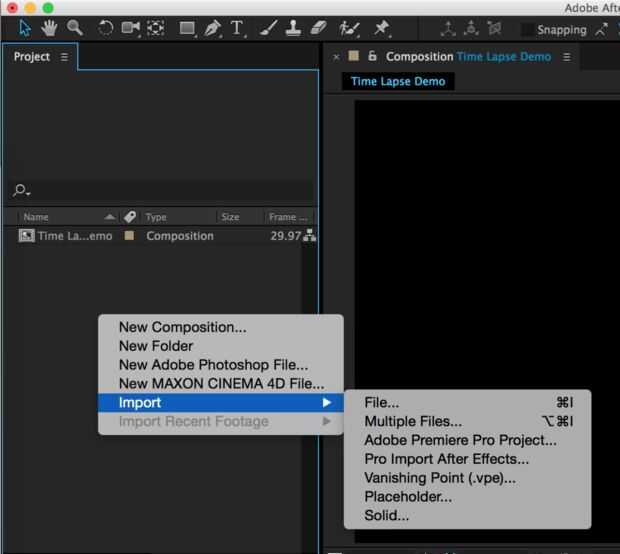Click the Time Lapse composition thumbnail icon
This screenshot has width=620, height=554.
(x=26, y=236)
